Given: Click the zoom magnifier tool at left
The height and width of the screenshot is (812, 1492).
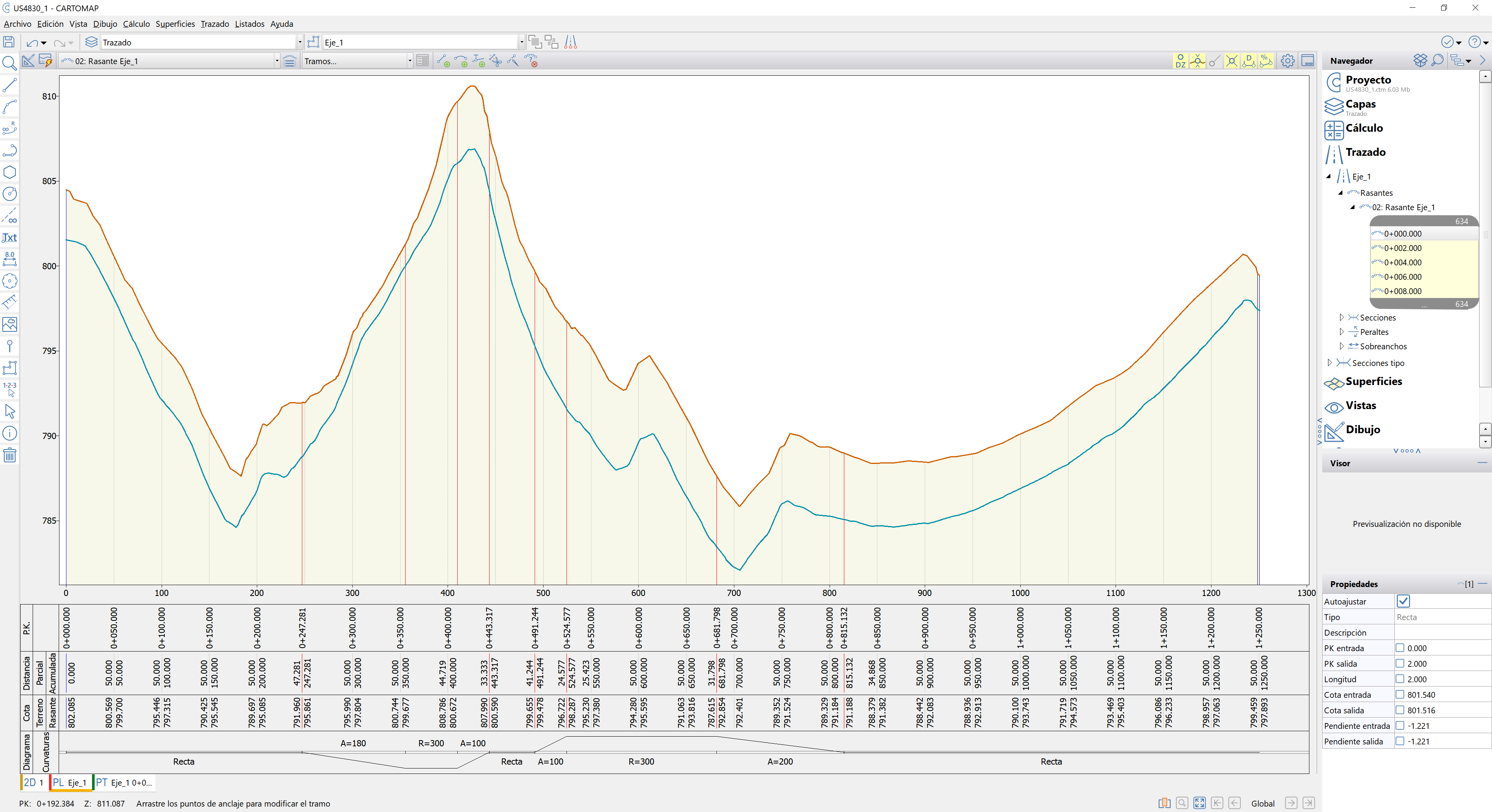Looking at the screenshot, I should 9,63.
